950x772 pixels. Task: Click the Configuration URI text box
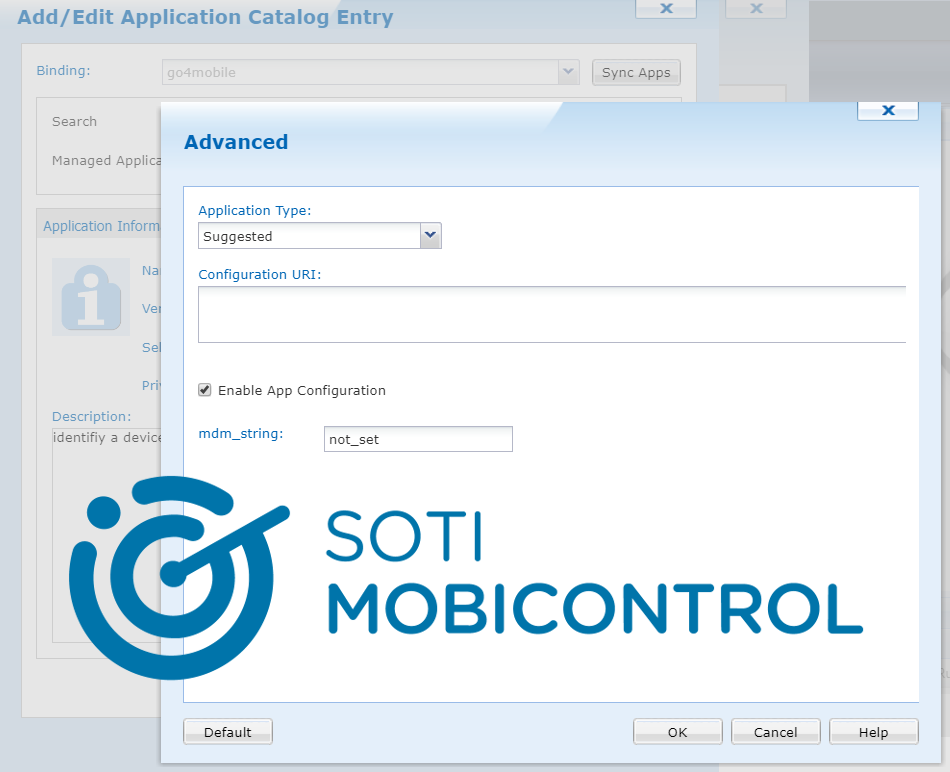552,314
